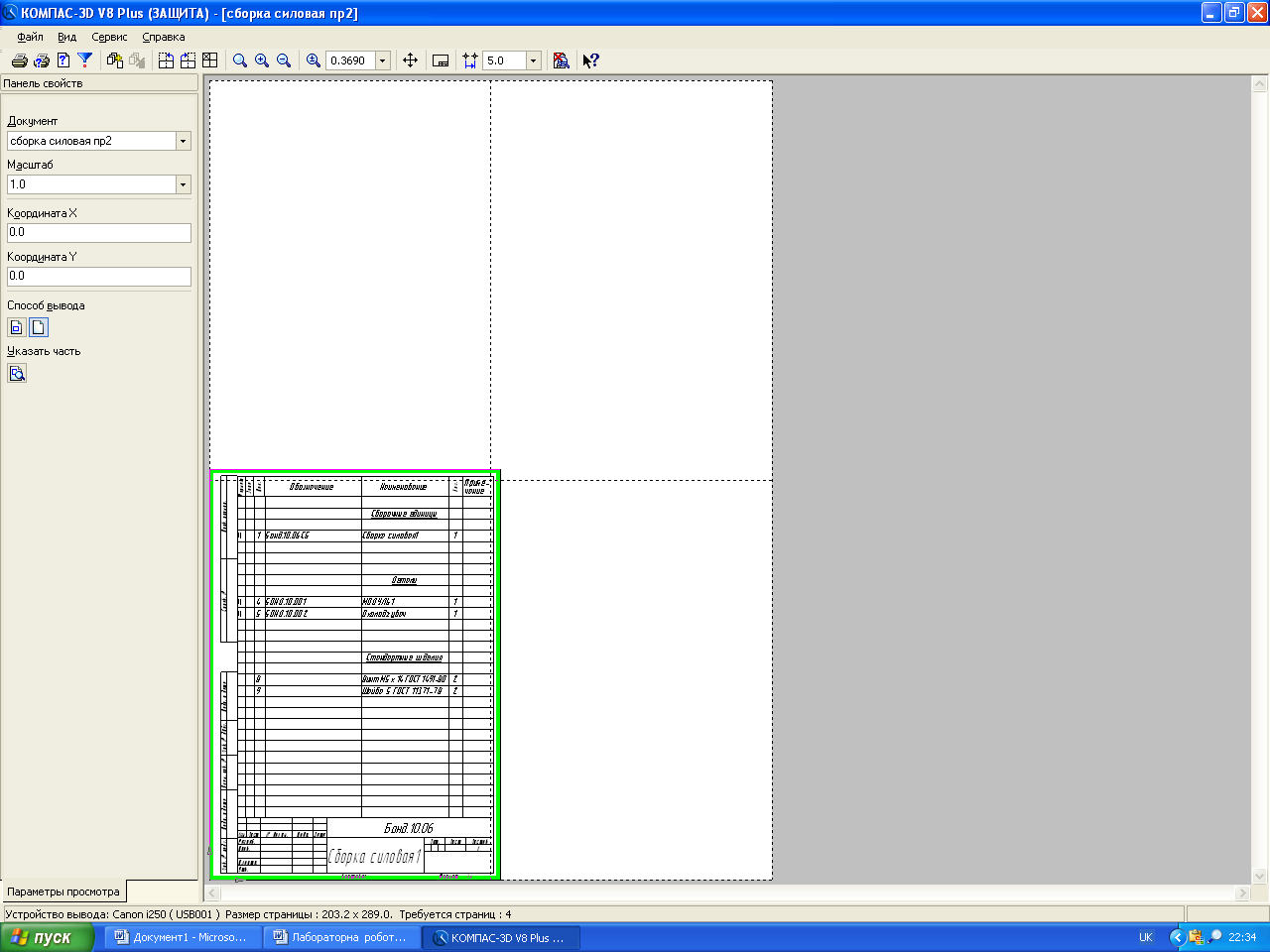
Task: Open the Справка menu
Action: 164,37
